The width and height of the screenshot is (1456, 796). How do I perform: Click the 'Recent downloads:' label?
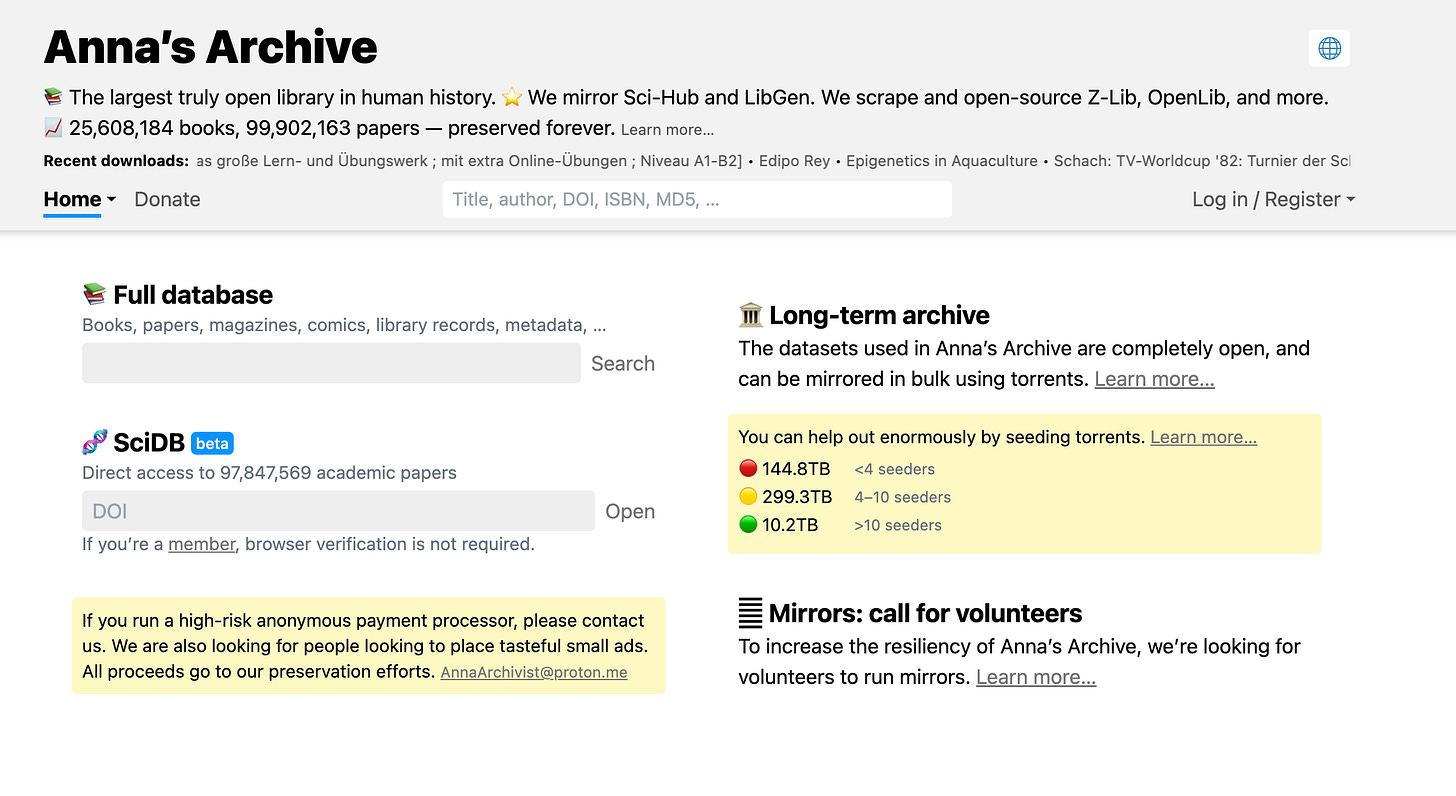116,161
